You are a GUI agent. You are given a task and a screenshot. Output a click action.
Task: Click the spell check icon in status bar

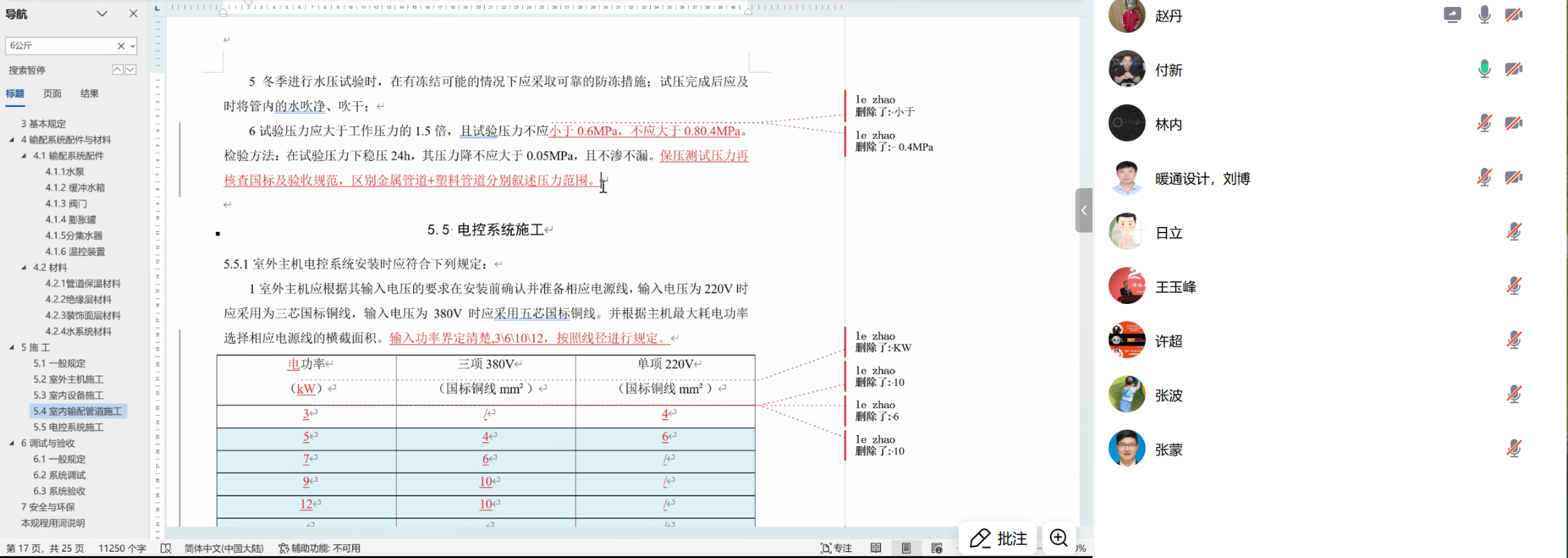166,548
